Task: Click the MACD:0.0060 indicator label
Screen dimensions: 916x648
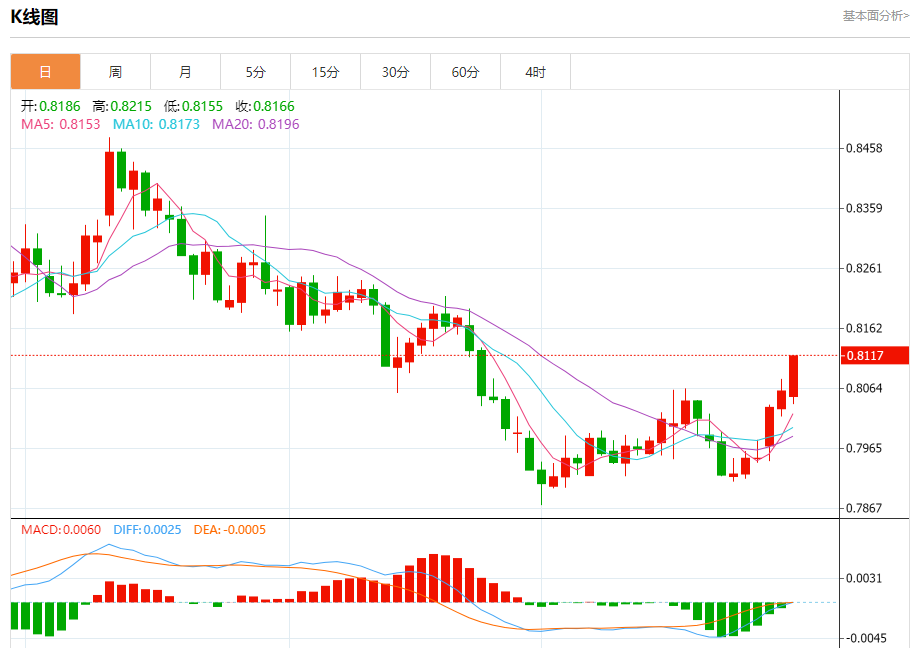Action: [x=61, y=530]
